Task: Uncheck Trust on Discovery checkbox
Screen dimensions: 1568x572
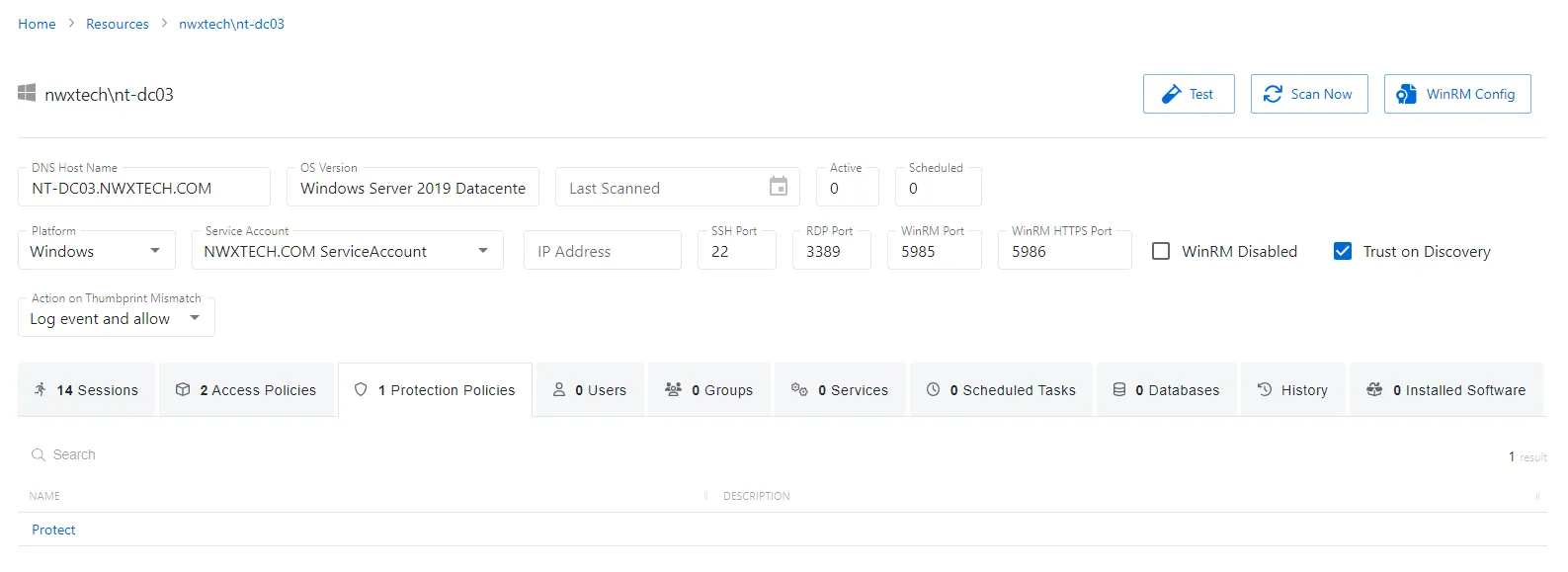Action: [x=1343, y=251]
